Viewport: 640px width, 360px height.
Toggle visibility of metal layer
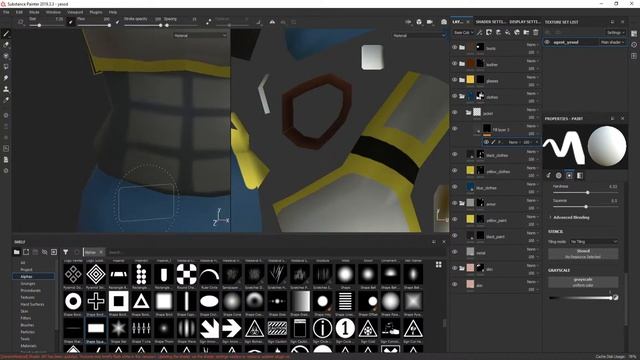point(455,252)
